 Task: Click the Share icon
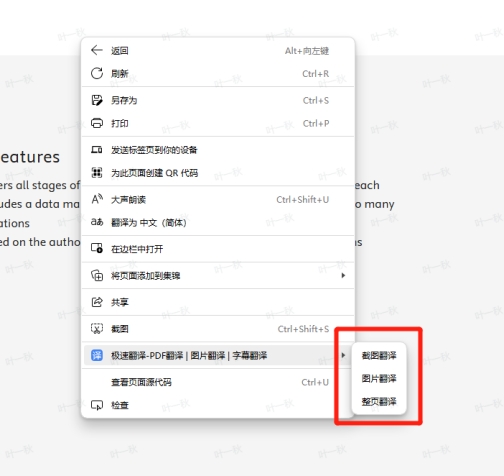(97, 302)
